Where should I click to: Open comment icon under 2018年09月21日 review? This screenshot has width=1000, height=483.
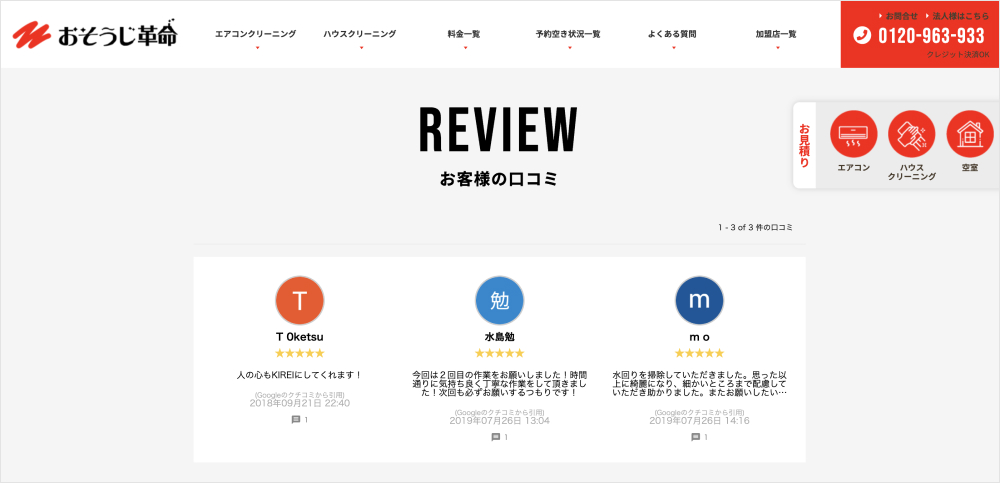[x=296, y=420]
